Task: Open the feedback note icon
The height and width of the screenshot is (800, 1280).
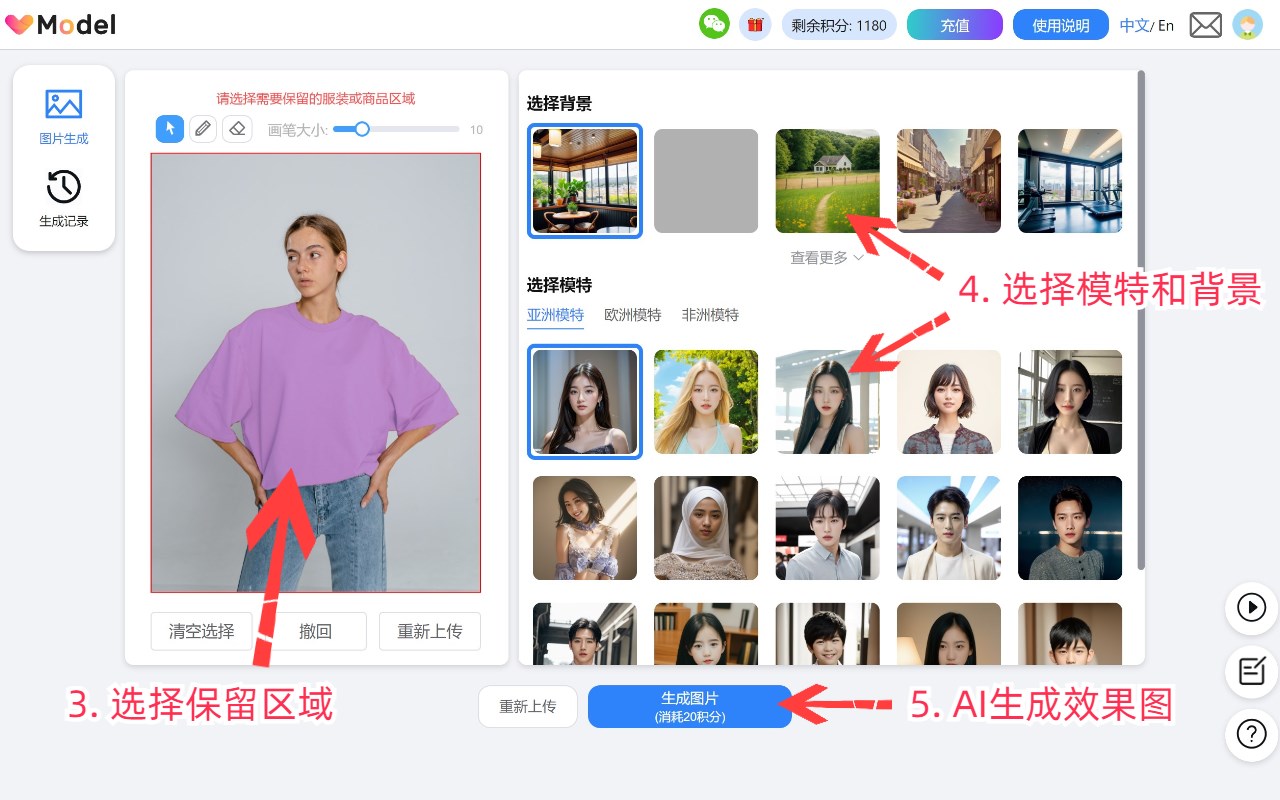Action: point(1251,671)
